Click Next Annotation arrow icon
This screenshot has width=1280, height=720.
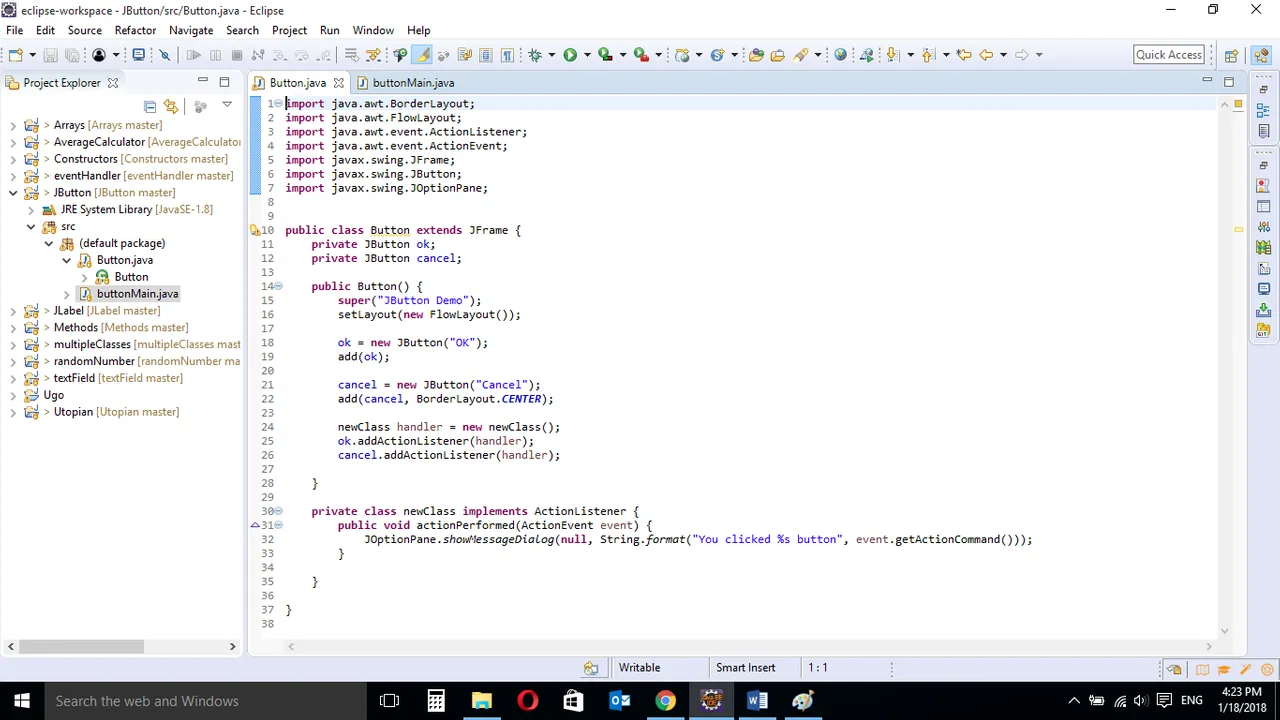893,55
